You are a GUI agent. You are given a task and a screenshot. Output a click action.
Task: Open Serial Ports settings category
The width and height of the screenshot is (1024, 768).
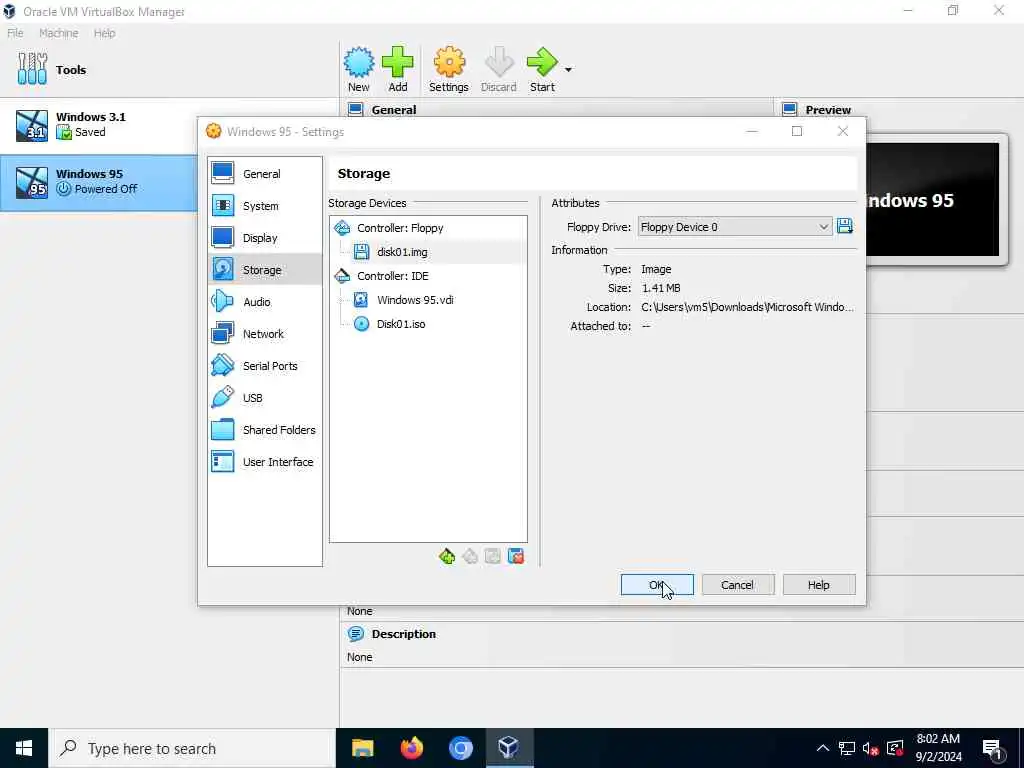tap(264, 366)
